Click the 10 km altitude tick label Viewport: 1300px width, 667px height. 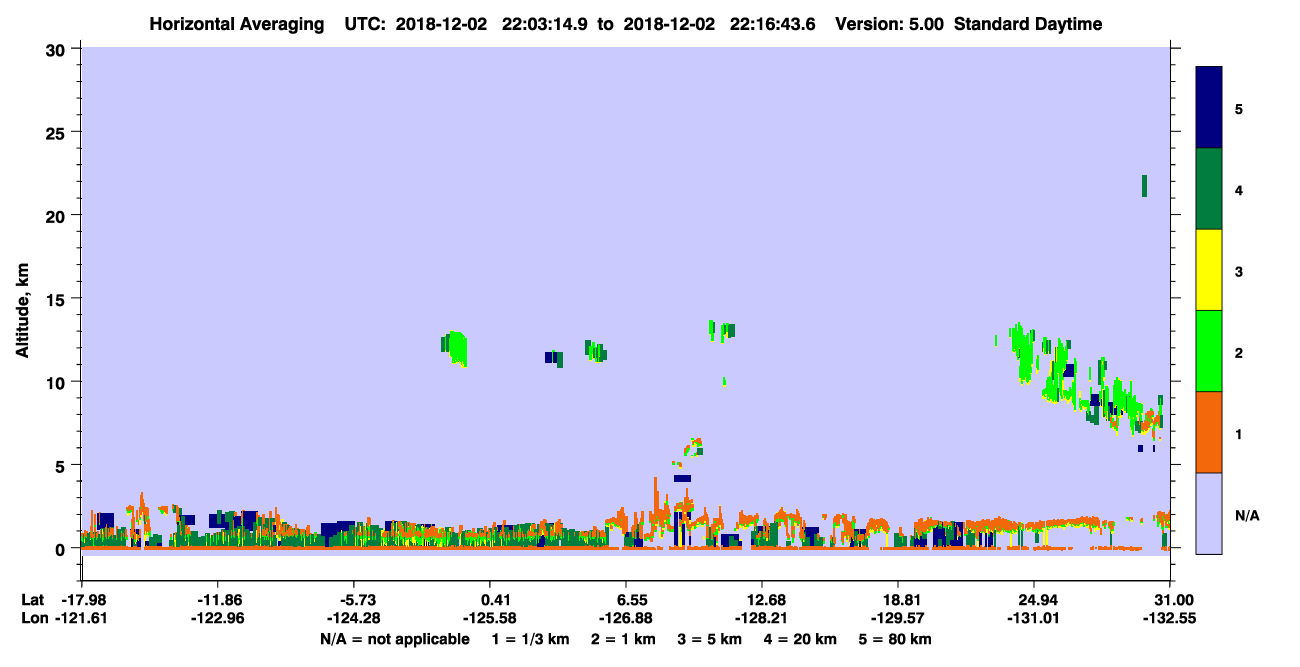tap(57, 382)
